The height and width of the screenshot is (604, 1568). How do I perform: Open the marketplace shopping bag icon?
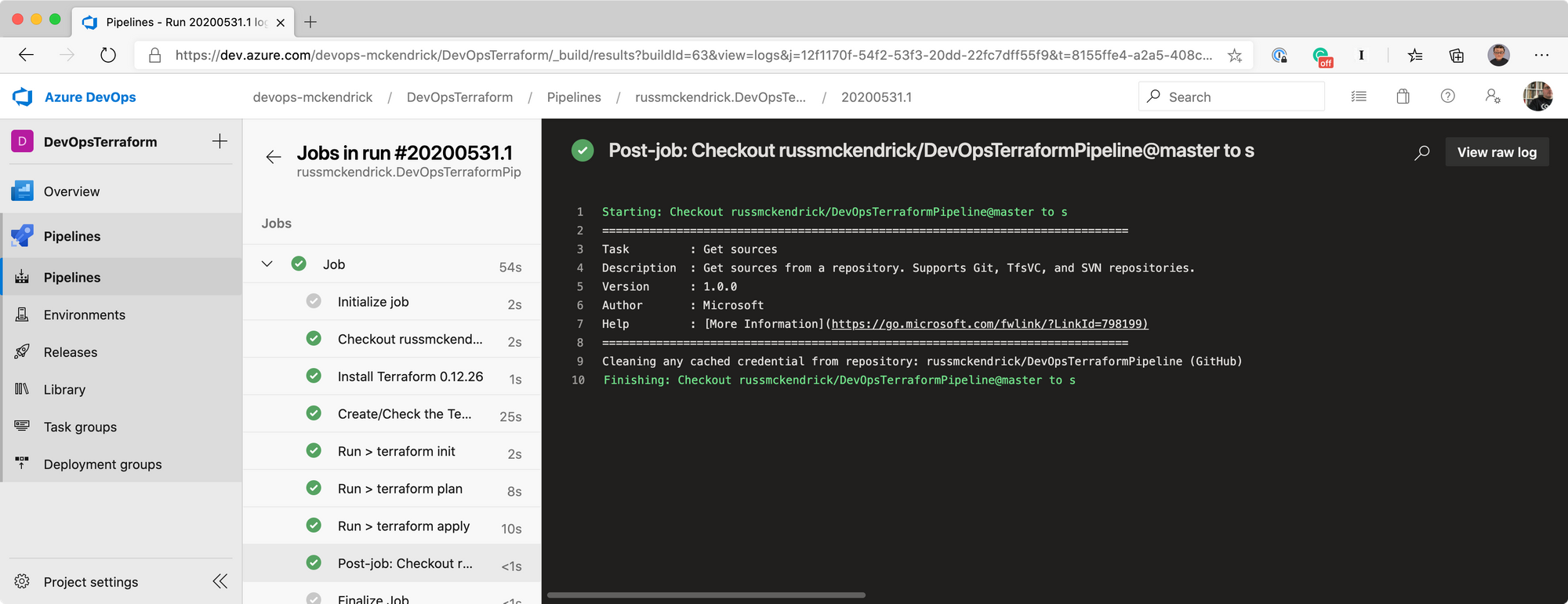coord(1403,96)
